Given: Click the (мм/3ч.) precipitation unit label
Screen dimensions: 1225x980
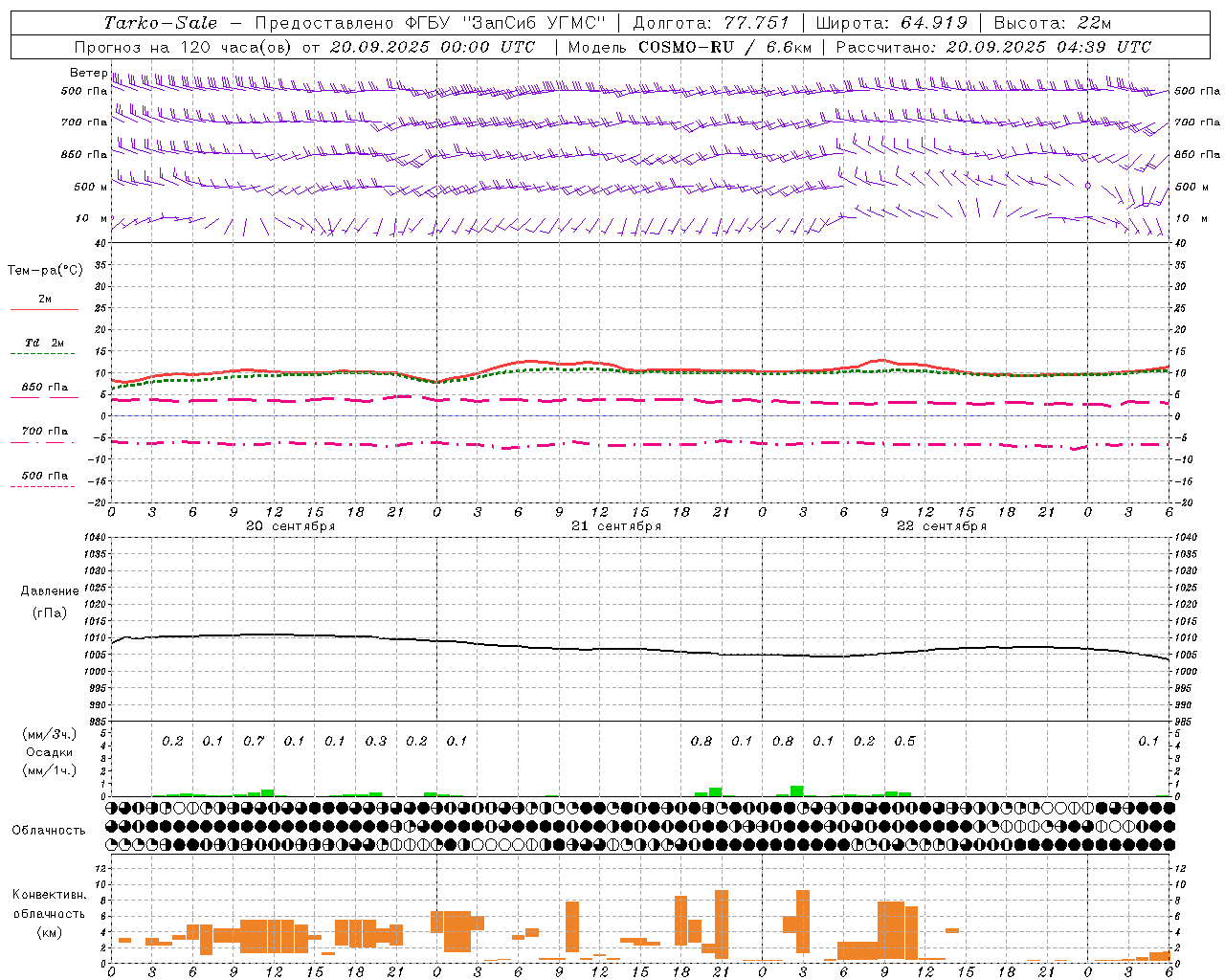Looking at the screenshot, I should (51, 734).
